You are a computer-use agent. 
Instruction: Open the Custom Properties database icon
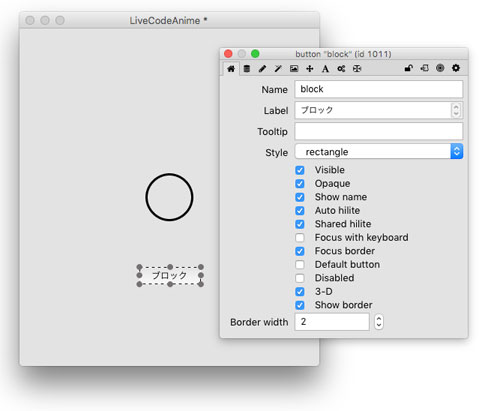coord(247,69)
